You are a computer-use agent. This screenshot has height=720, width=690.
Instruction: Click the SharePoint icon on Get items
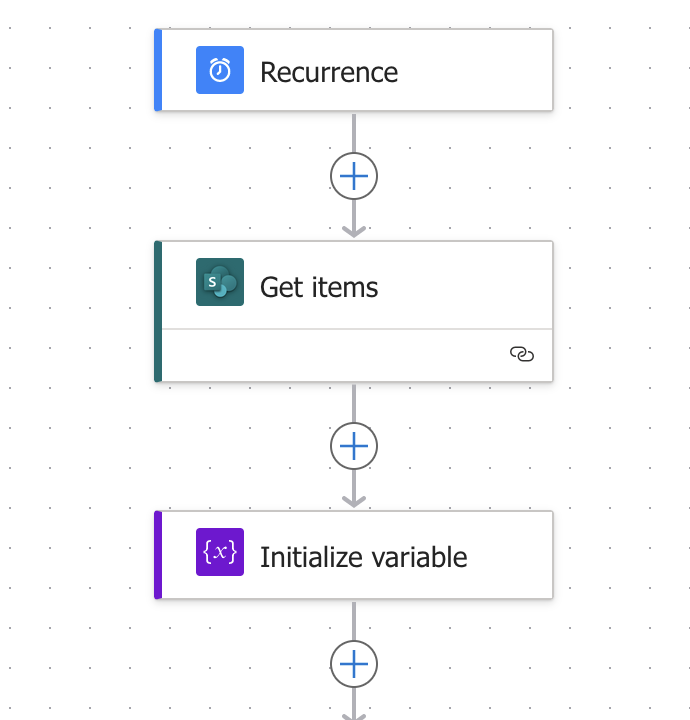[220, 282]
